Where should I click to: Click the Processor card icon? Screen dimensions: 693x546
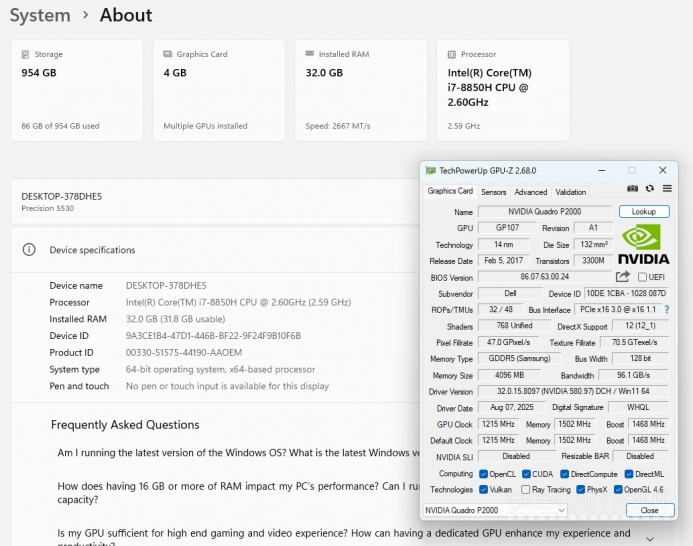click(x=452, y=54)
